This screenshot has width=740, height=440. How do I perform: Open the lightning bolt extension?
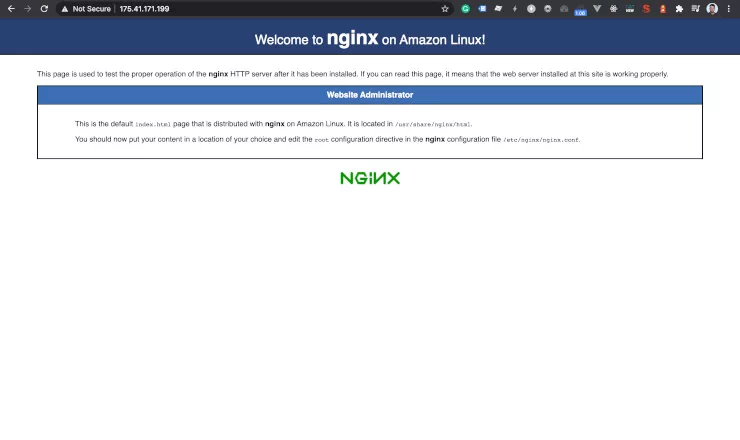click(x=515, y=8)
